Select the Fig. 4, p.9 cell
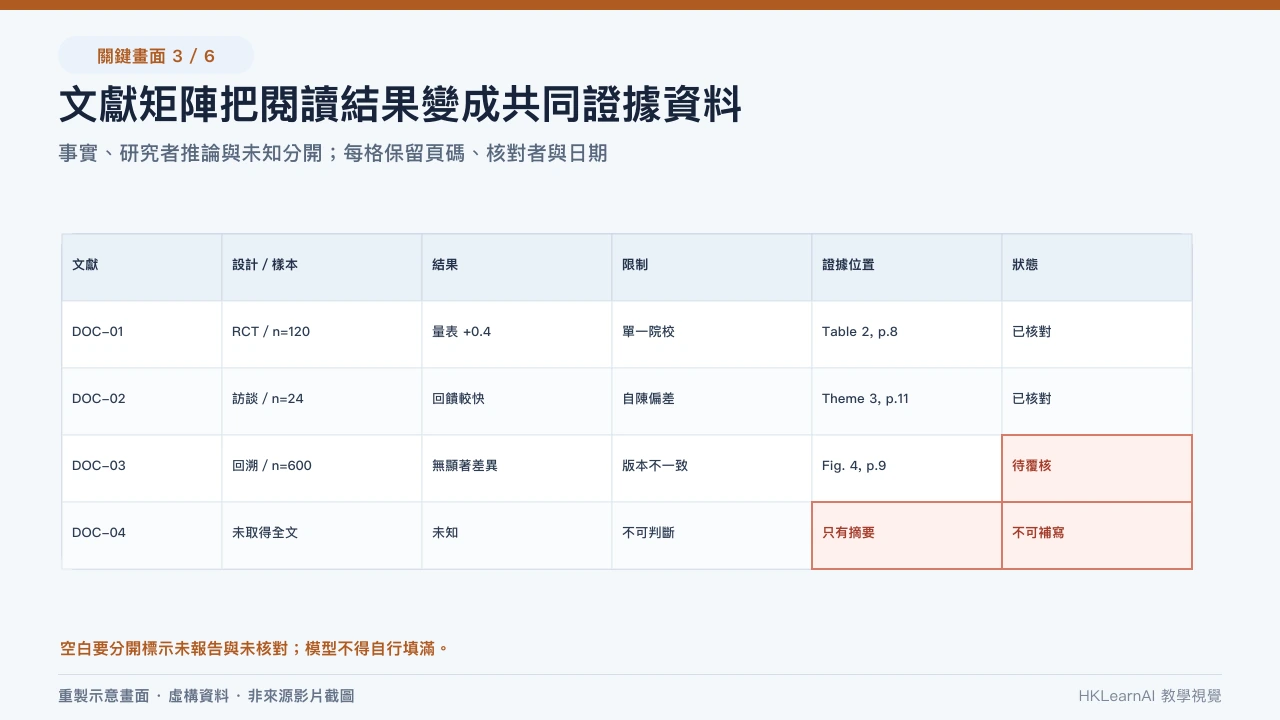 907,466
